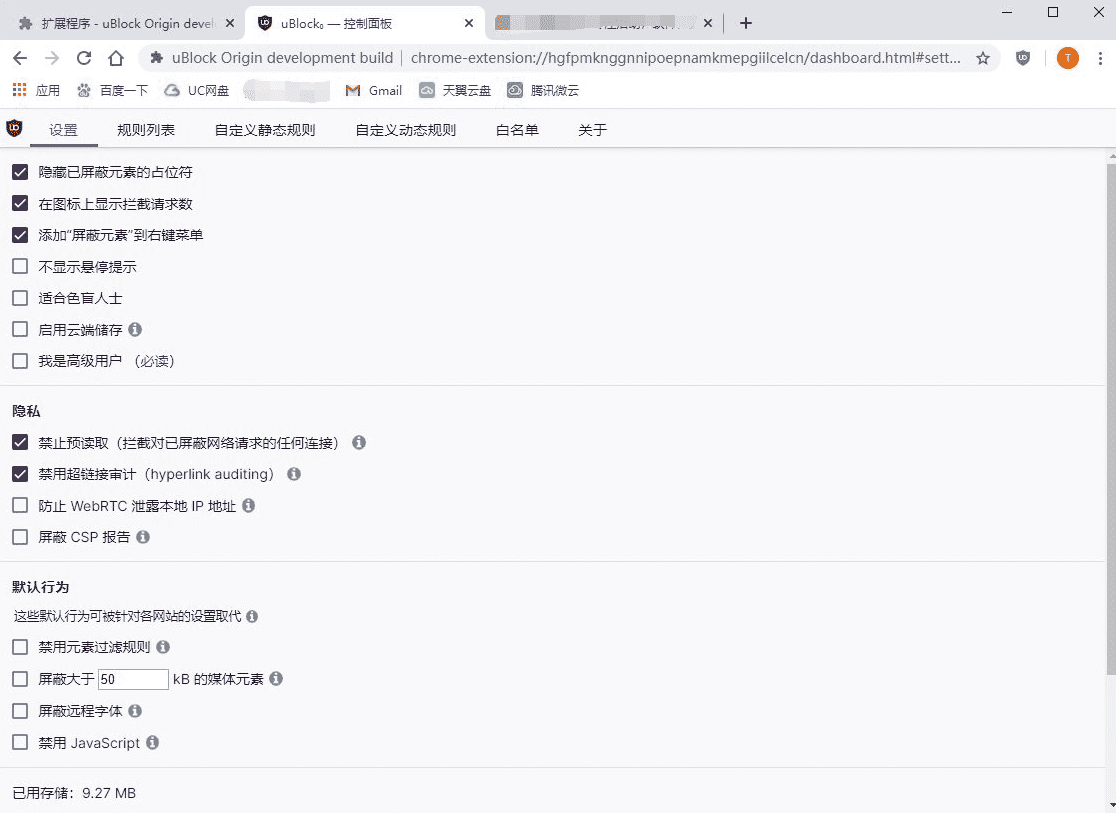Click info icon next to WebRTC option
Viewport: 1116px width, 813px height.
click(x=249, y=506)
